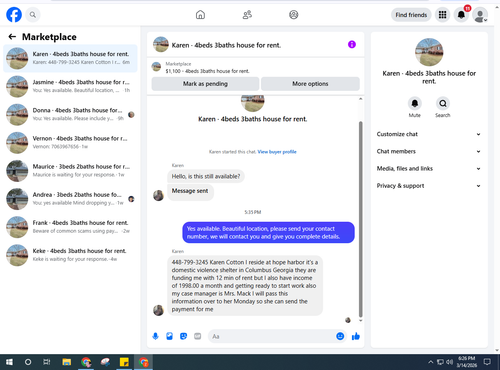Open Sticky Notes from the taskbar
This screenshot has height=370, width=500.
[124, 362]
